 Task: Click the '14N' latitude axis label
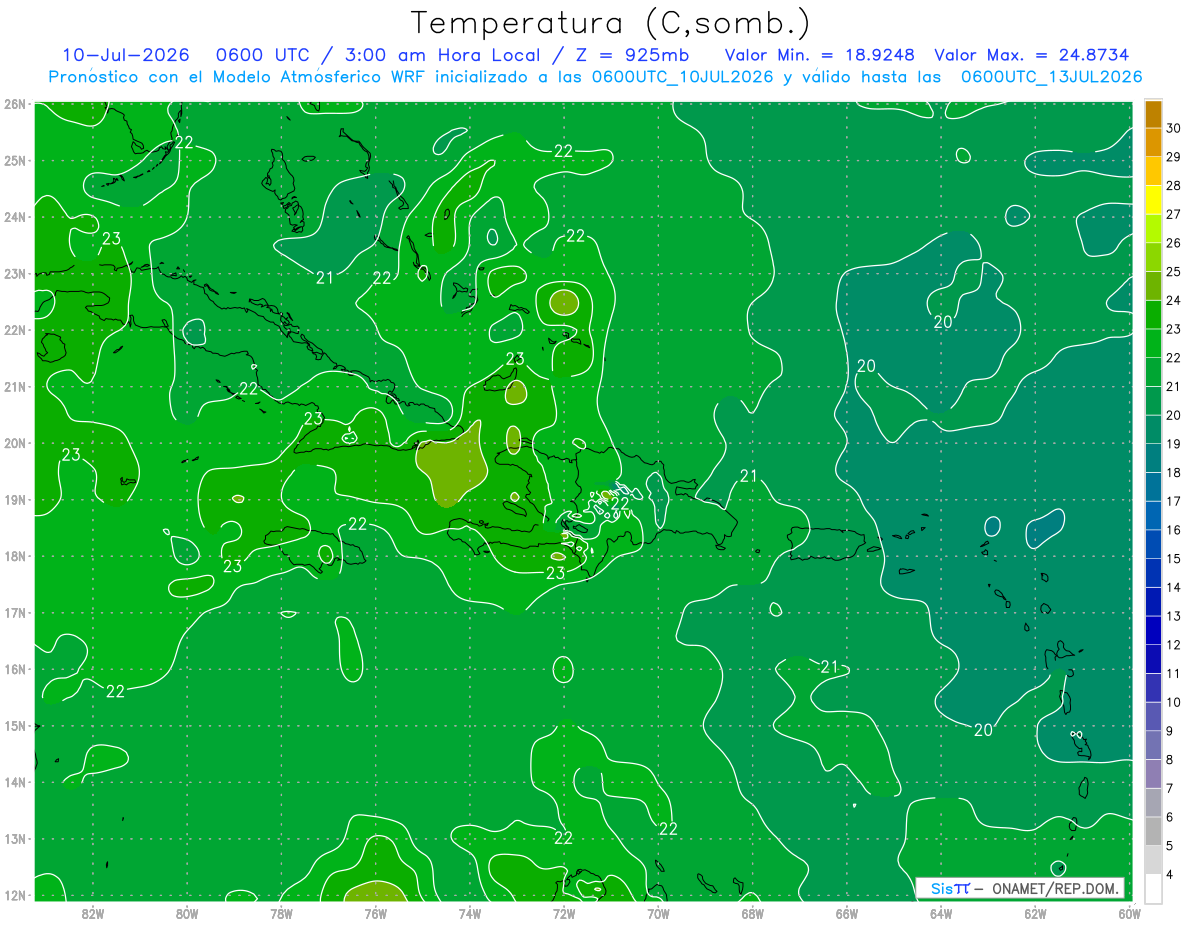pos(14,782)
